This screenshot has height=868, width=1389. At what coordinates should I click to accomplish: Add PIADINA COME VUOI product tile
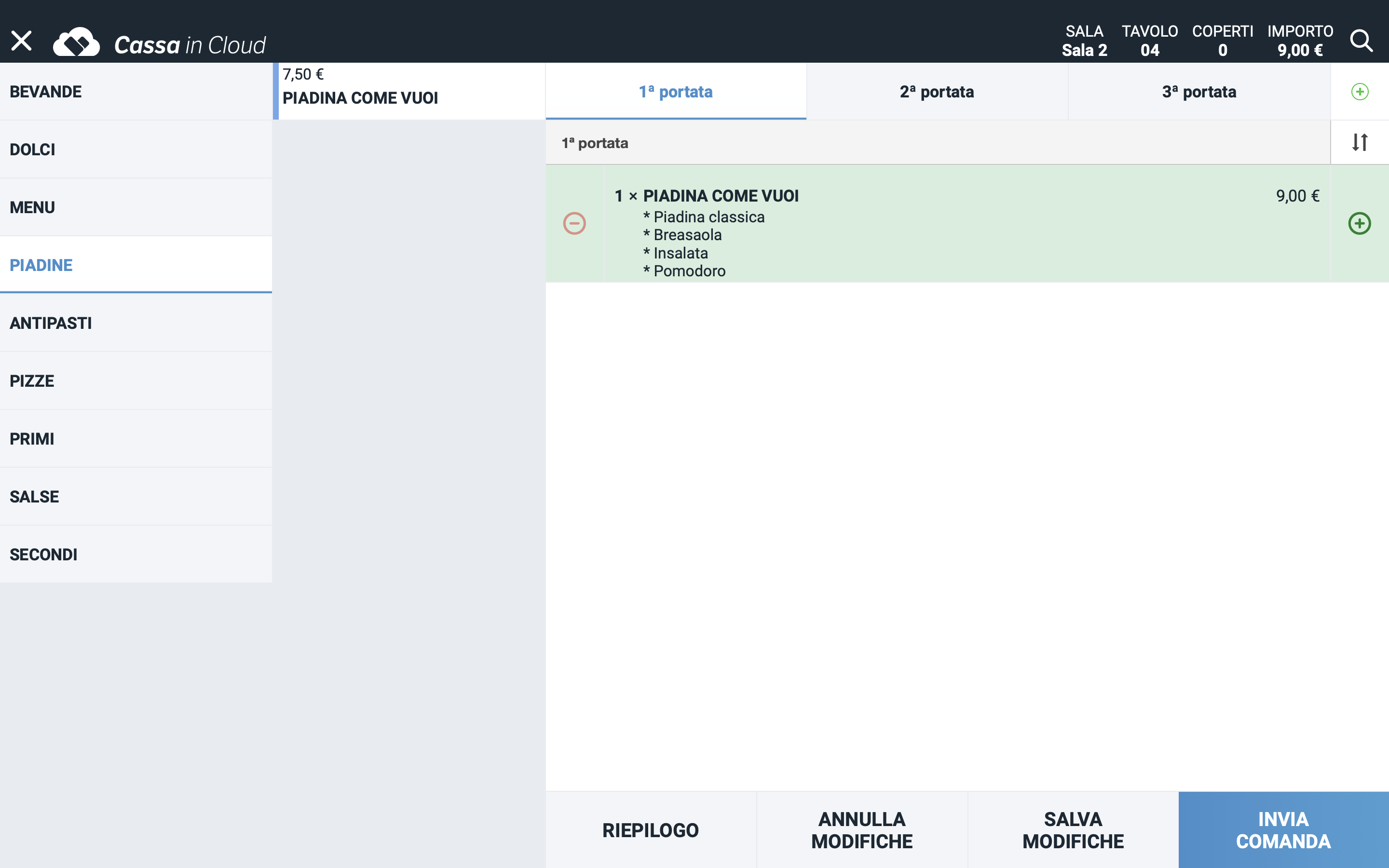pos(409,91)
